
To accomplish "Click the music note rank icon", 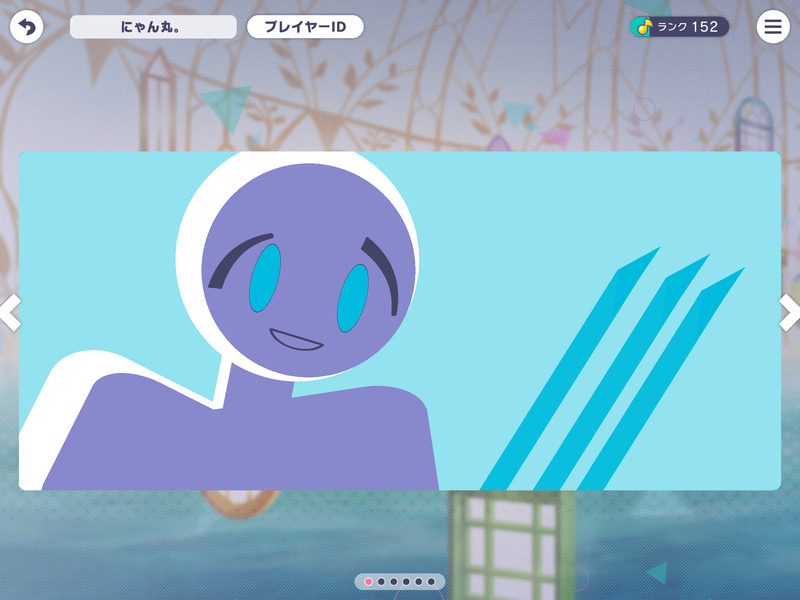I will [643, 27].
